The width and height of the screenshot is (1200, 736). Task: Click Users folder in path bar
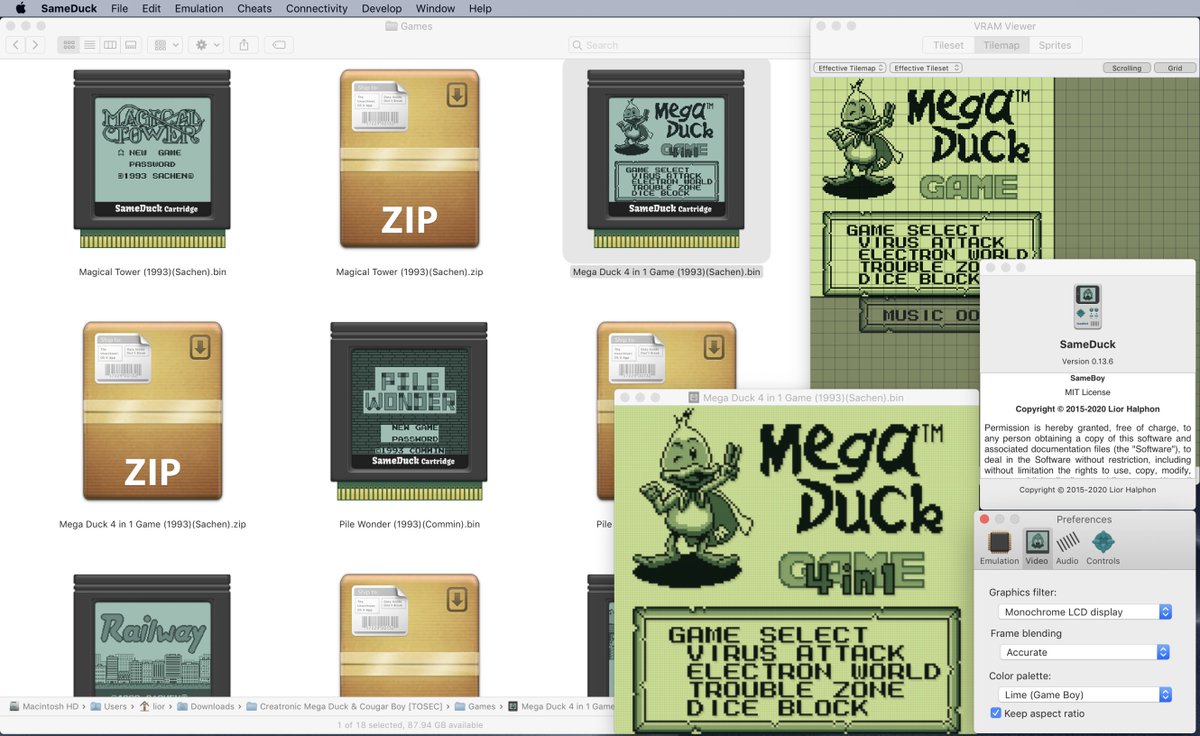coord(108,706)
